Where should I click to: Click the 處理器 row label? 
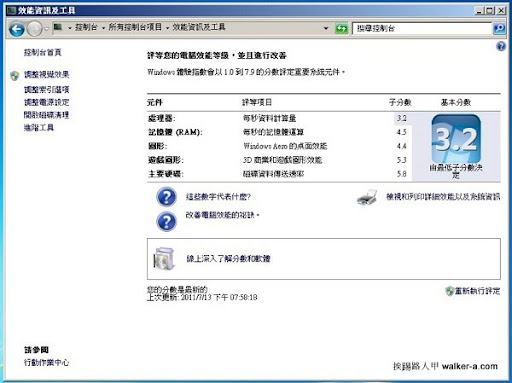click(x=161, y=118)
